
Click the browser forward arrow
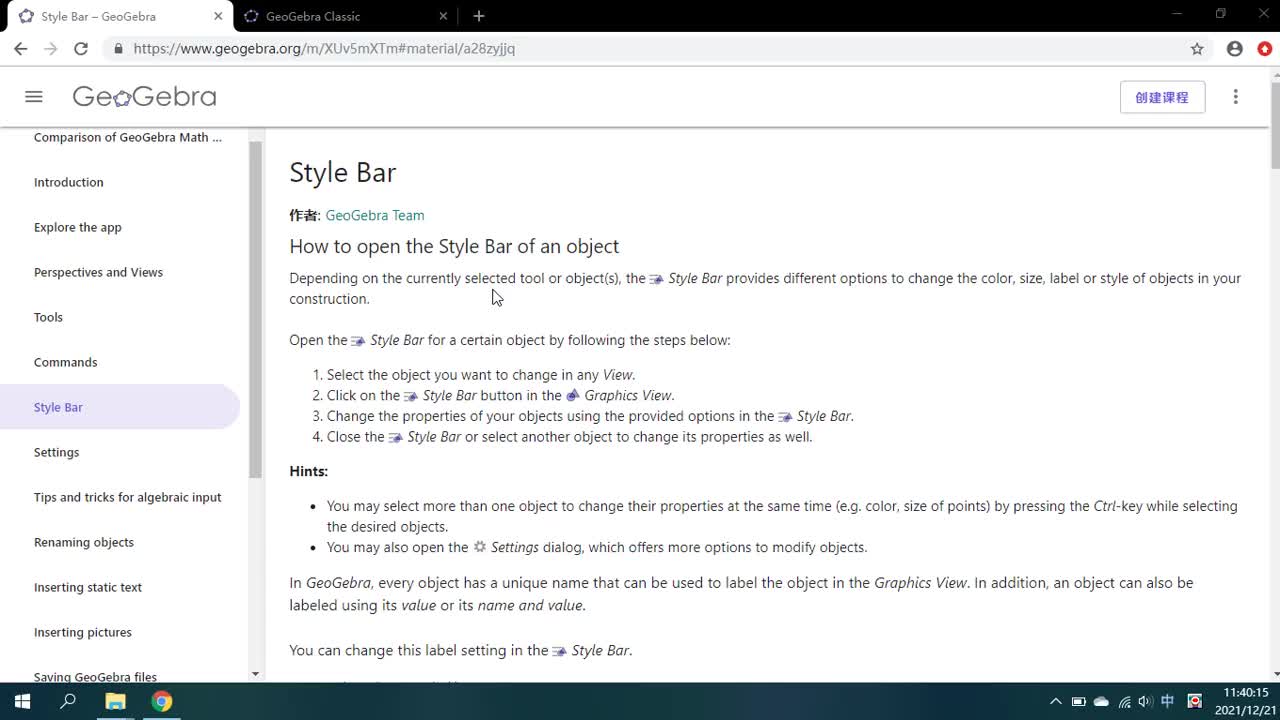click(51, 48)
